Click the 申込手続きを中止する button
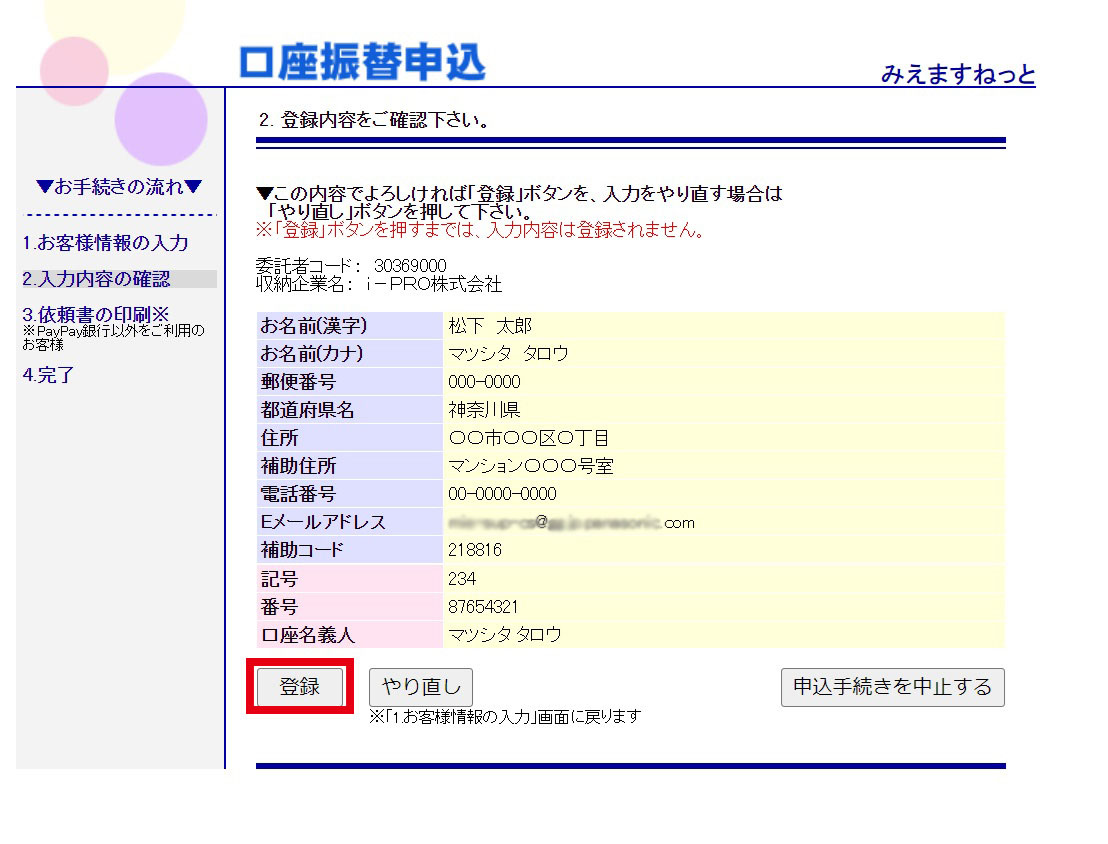Image resolution: width=1108 pixels, height=844 pixels. click(892, 687)
